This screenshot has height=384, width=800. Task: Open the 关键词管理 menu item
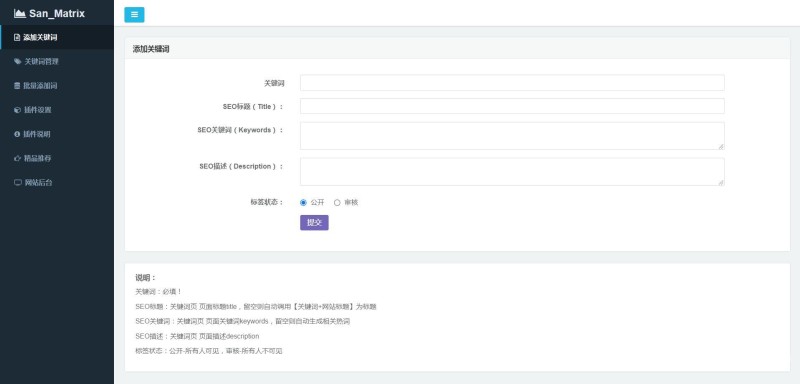click(57, 62)
